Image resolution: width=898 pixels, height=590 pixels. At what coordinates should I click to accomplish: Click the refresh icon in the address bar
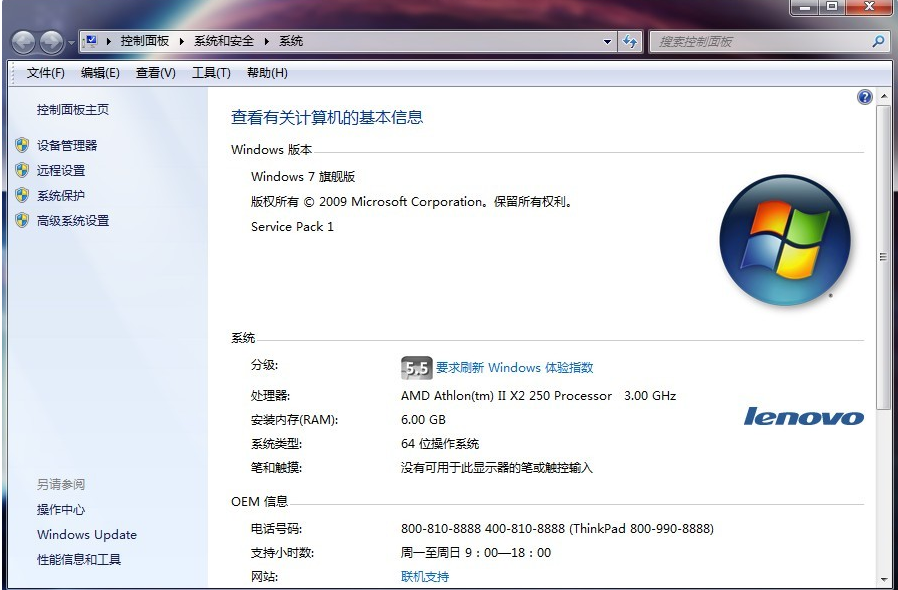630,41
